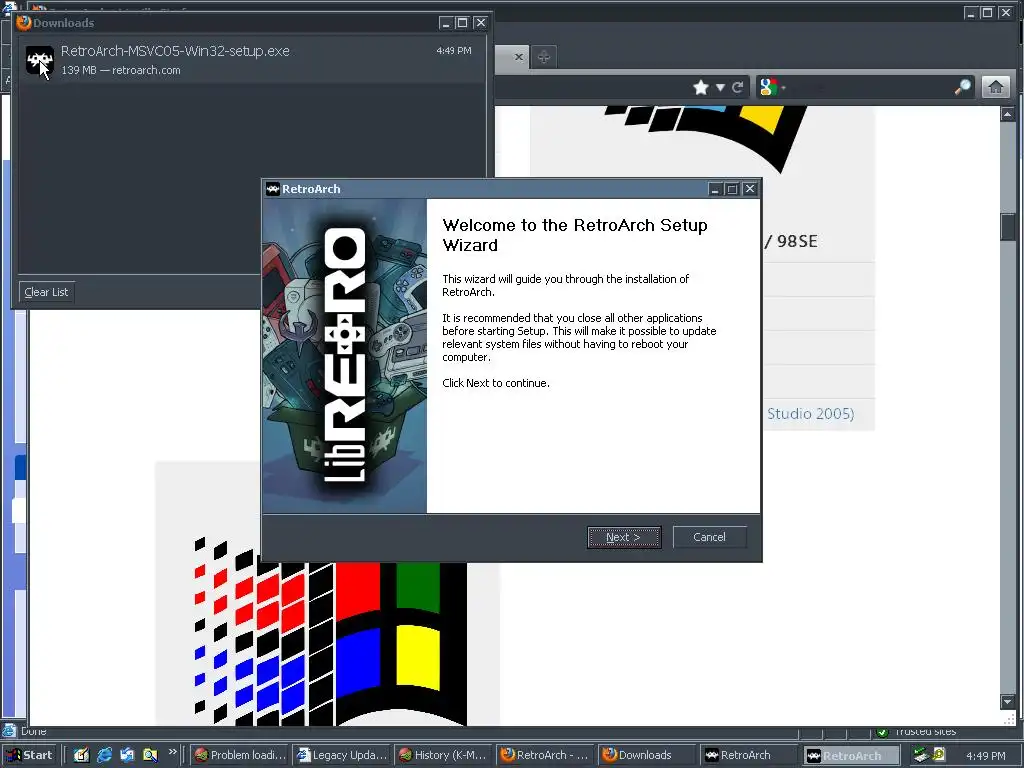1024x768 pixels.
Task: Switch to the History (K-M...) taskbar item
Action: point(443,755)
